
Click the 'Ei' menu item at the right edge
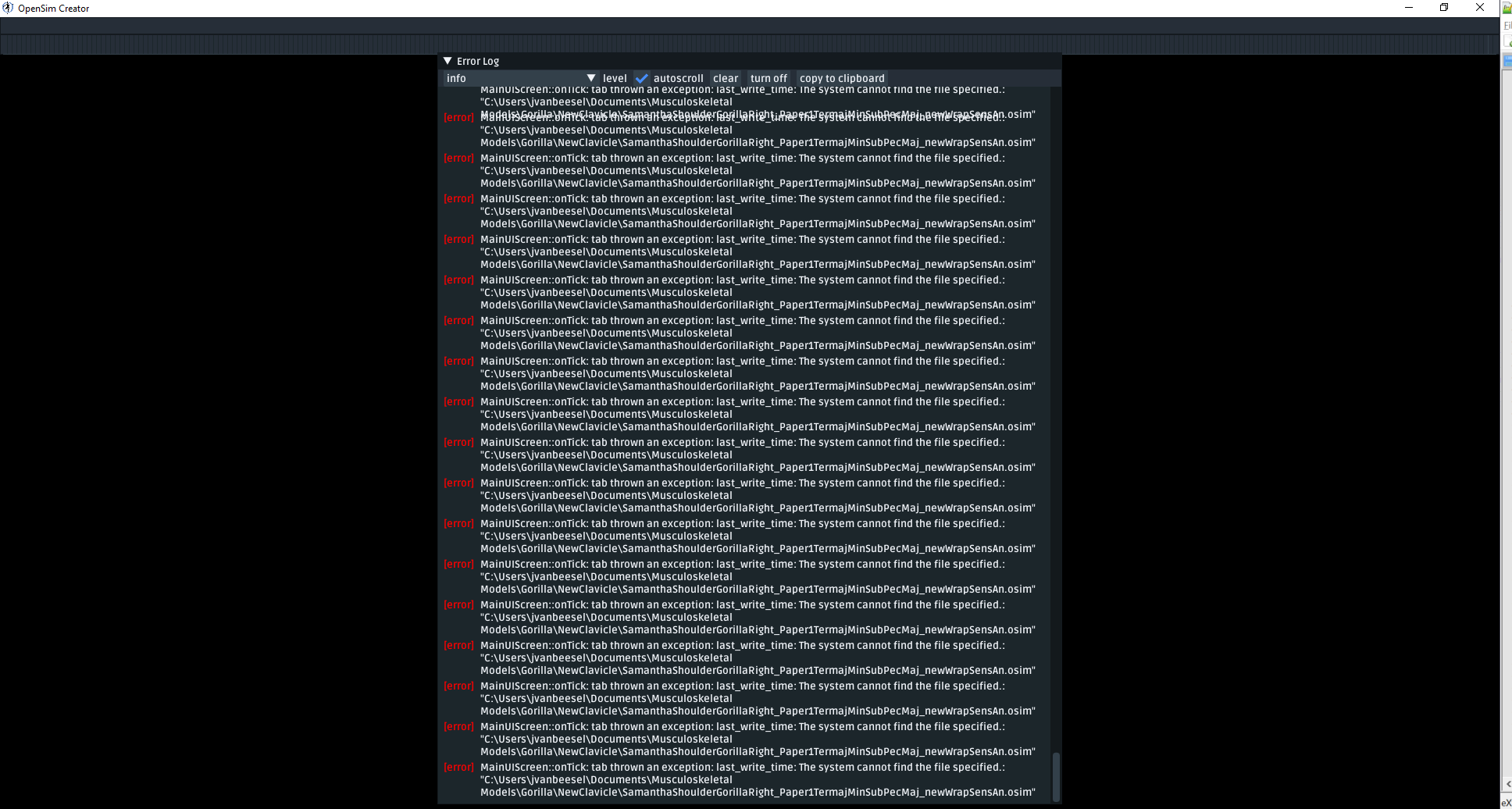(x=1507, y=25)
